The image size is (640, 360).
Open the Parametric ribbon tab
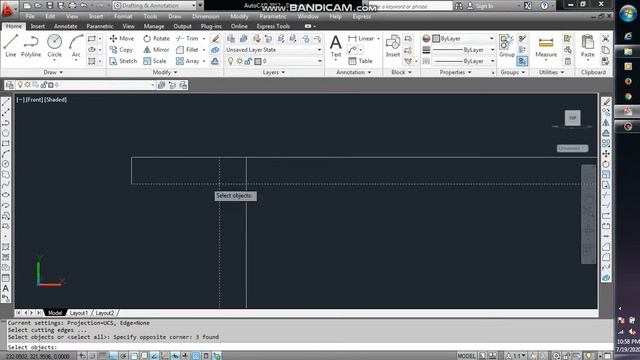click(x=100, y=26)
